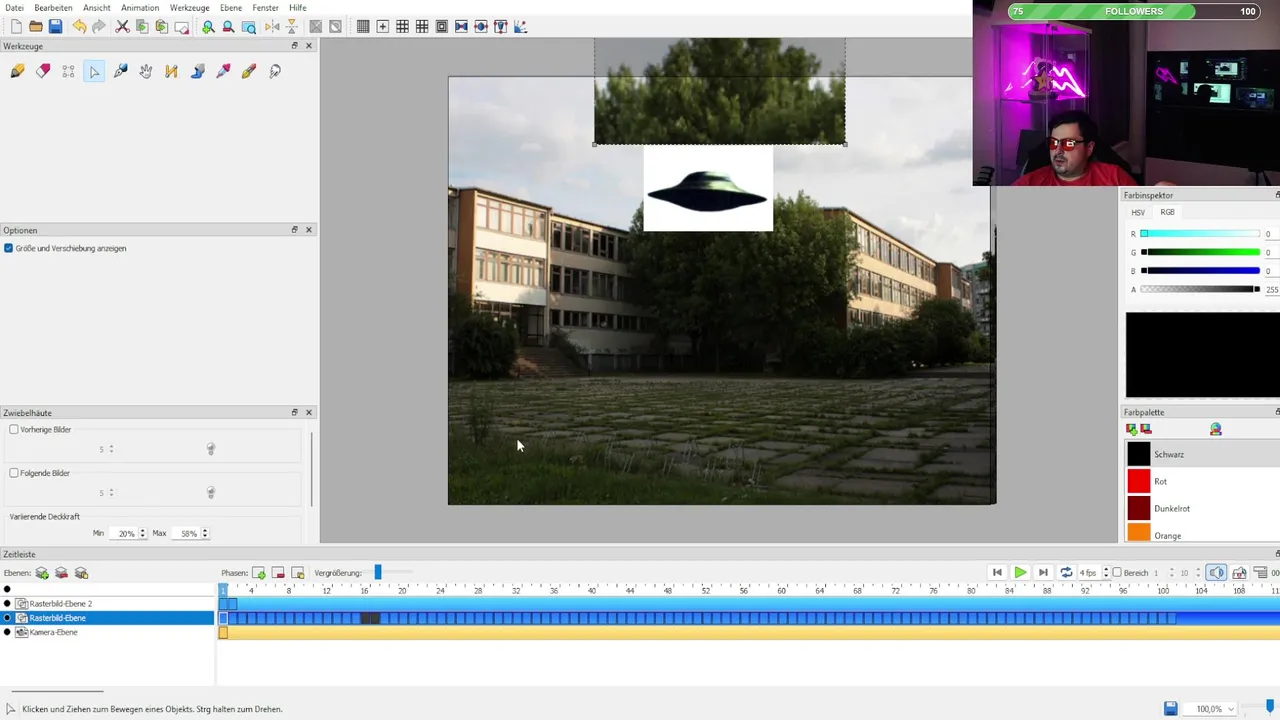Image resolution: width=1280 pixels, height=720 pixels.
Task: Switch to the HSV tab in Farbinspektor
Action: coord(1138,212)
